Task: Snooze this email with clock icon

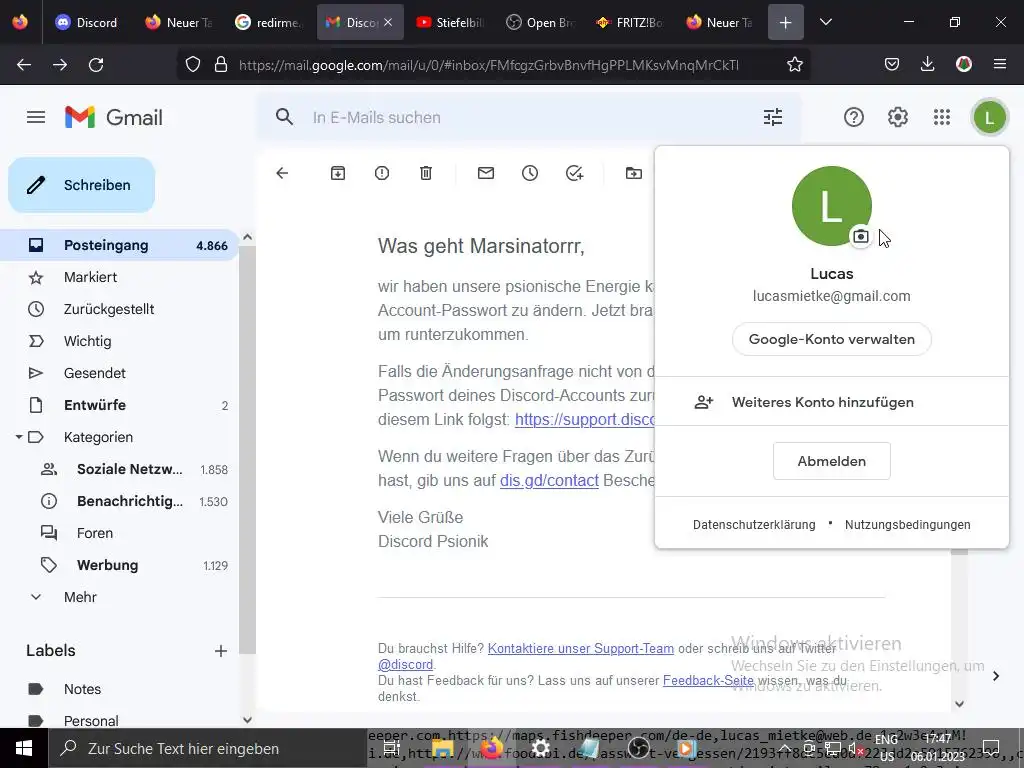Action: click(x=530, y=173)
